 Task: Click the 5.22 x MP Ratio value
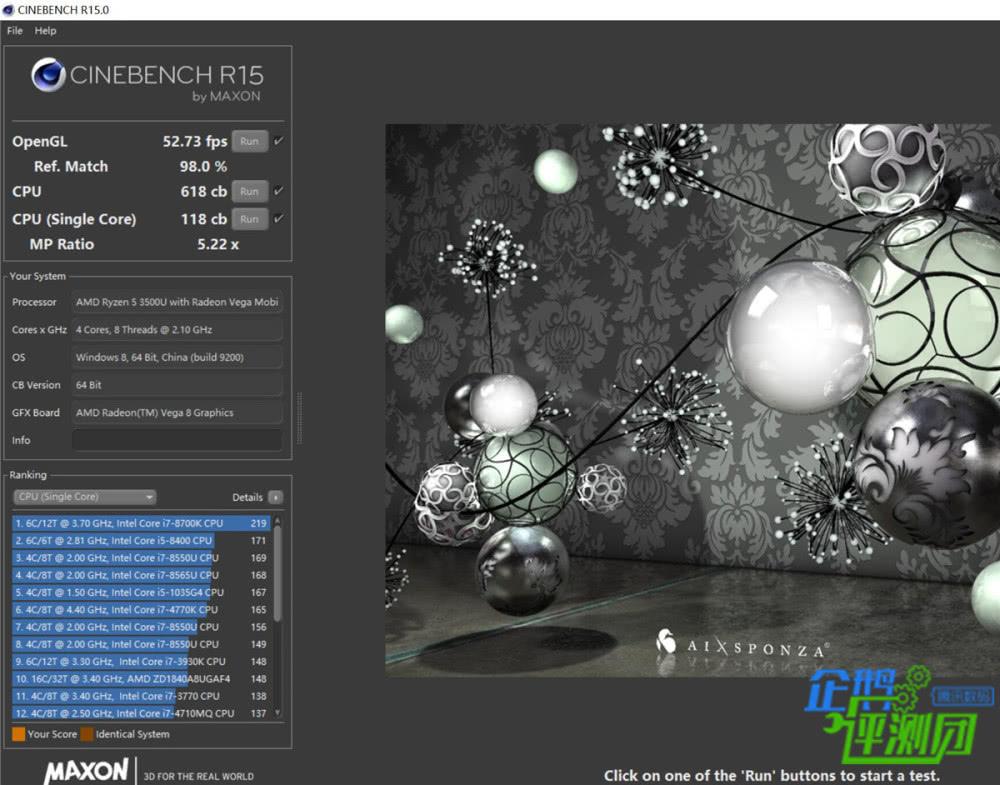pyautogui.click(x=217, y=244)
